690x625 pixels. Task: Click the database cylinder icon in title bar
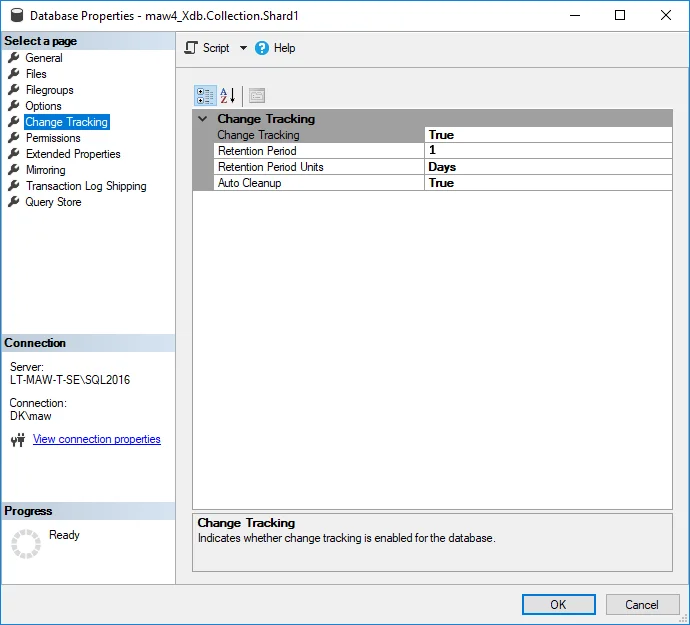(x=17, y=15)
